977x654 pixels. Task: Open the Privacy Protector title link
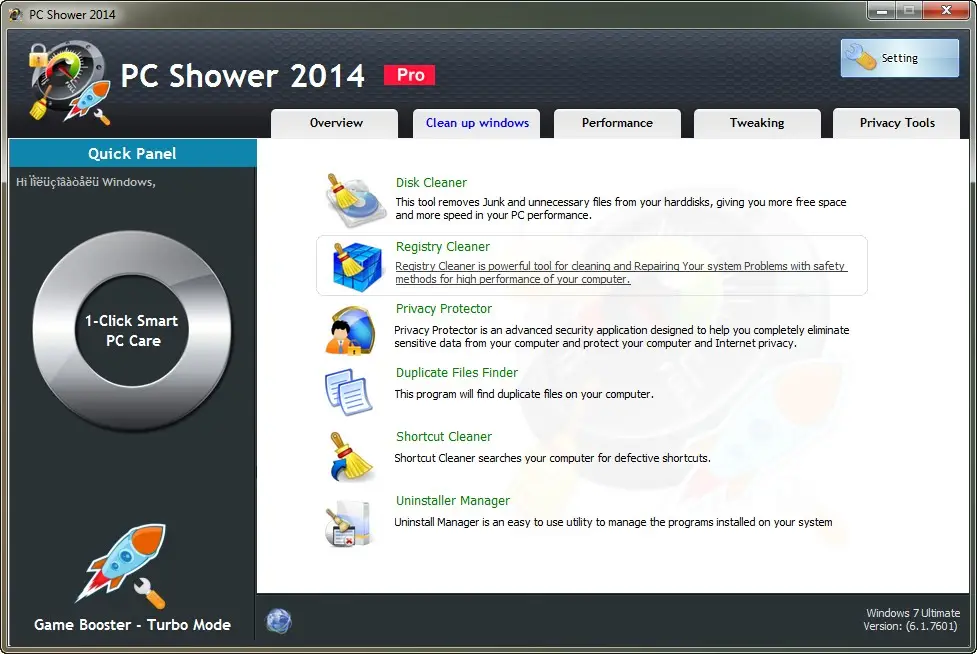(x=444, y=309)
